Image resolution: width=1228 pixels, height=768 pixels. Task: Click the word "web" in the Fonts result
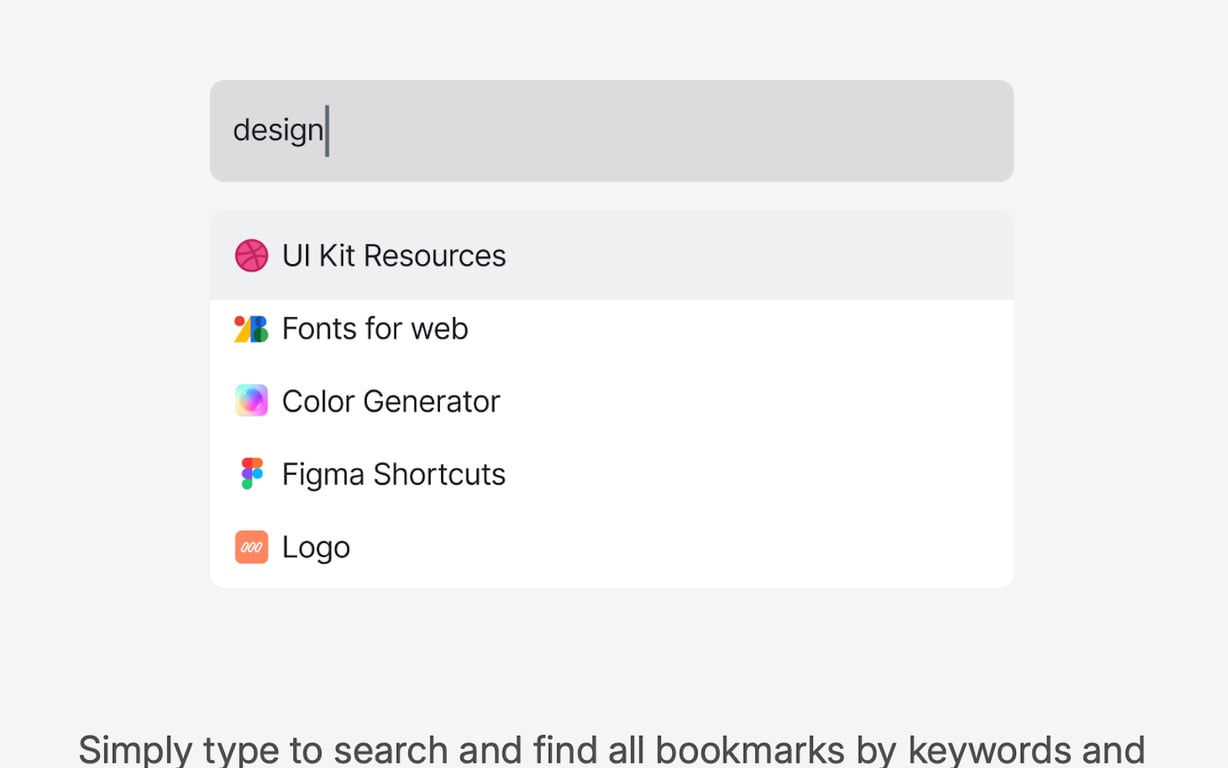click(x=442, y=329)
